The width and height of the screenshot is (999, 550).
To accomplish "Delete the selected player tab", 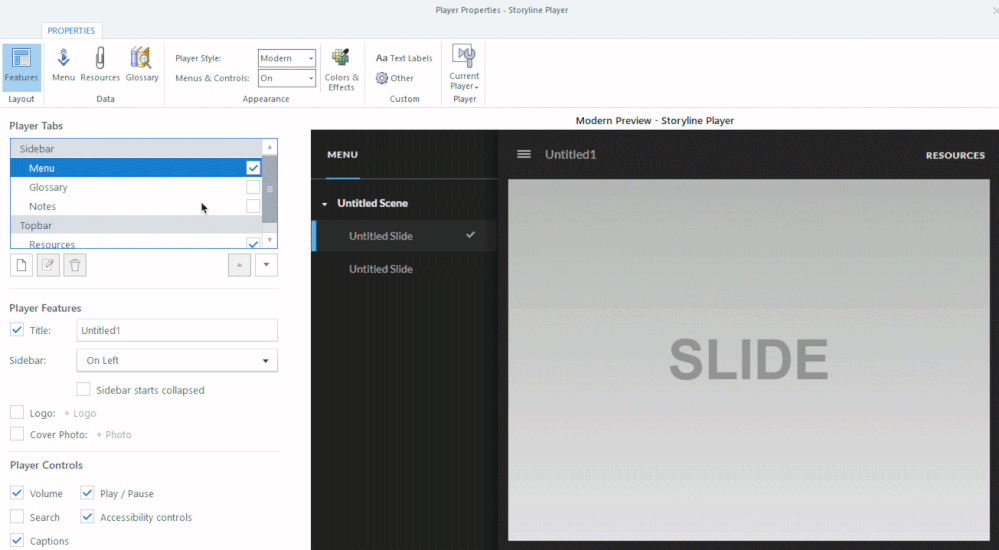I will click(x=75, y=265).
